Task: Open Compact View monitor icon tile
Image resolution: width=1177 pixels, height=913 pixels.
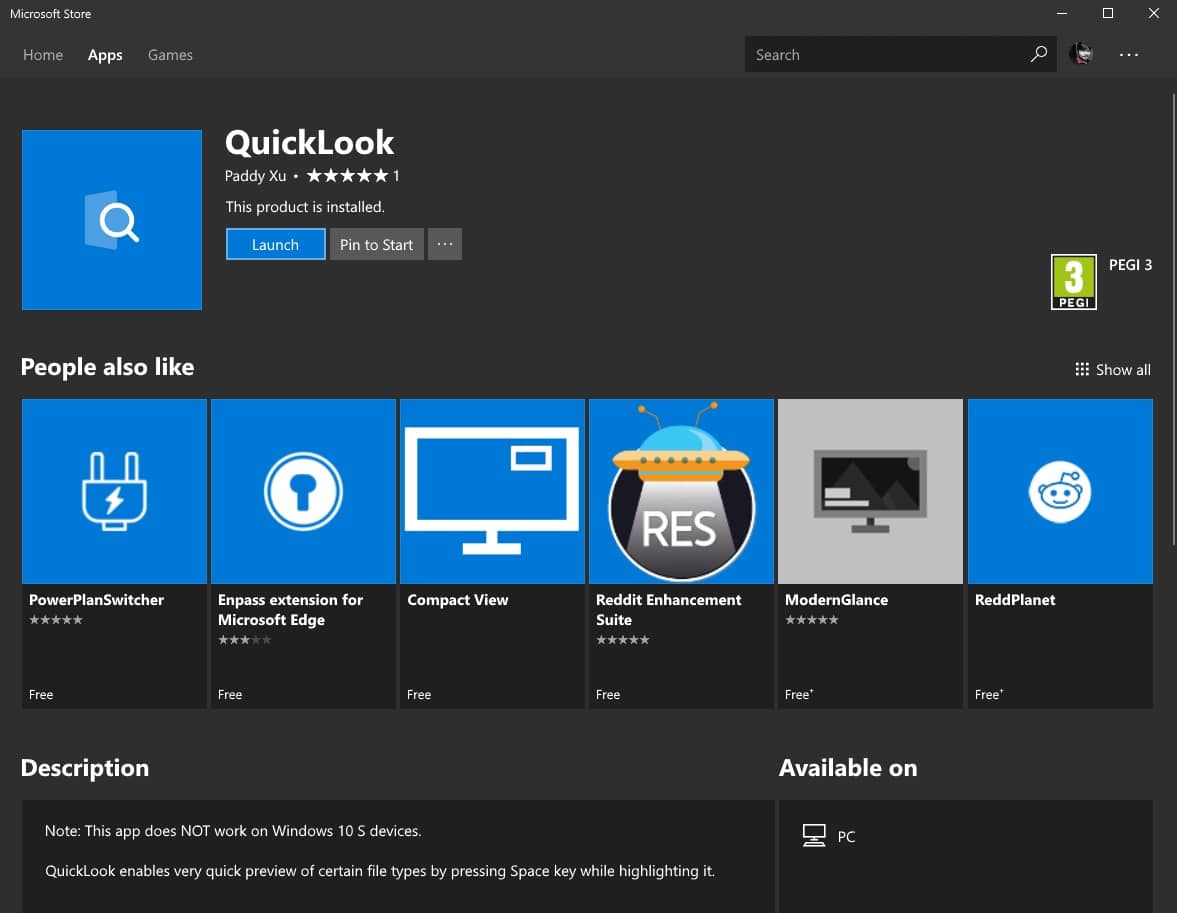Action: point(492,491)
